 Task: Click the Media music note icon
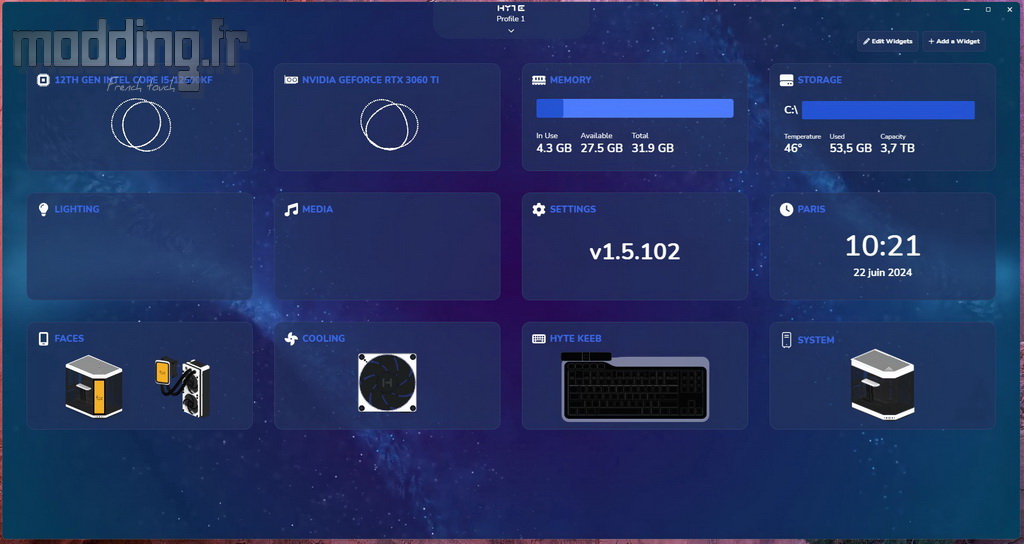(x=291, y=210)
